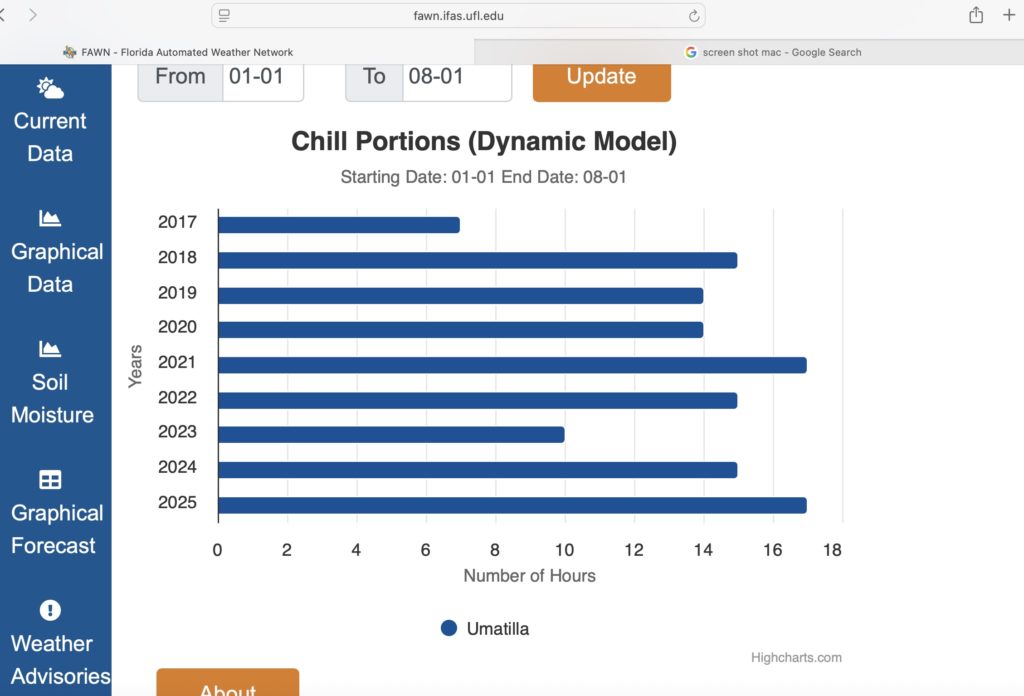The height and width of the screenshot is (696, 1024).
Task: Click the Graphical Data chart icon
Action: 50,218
